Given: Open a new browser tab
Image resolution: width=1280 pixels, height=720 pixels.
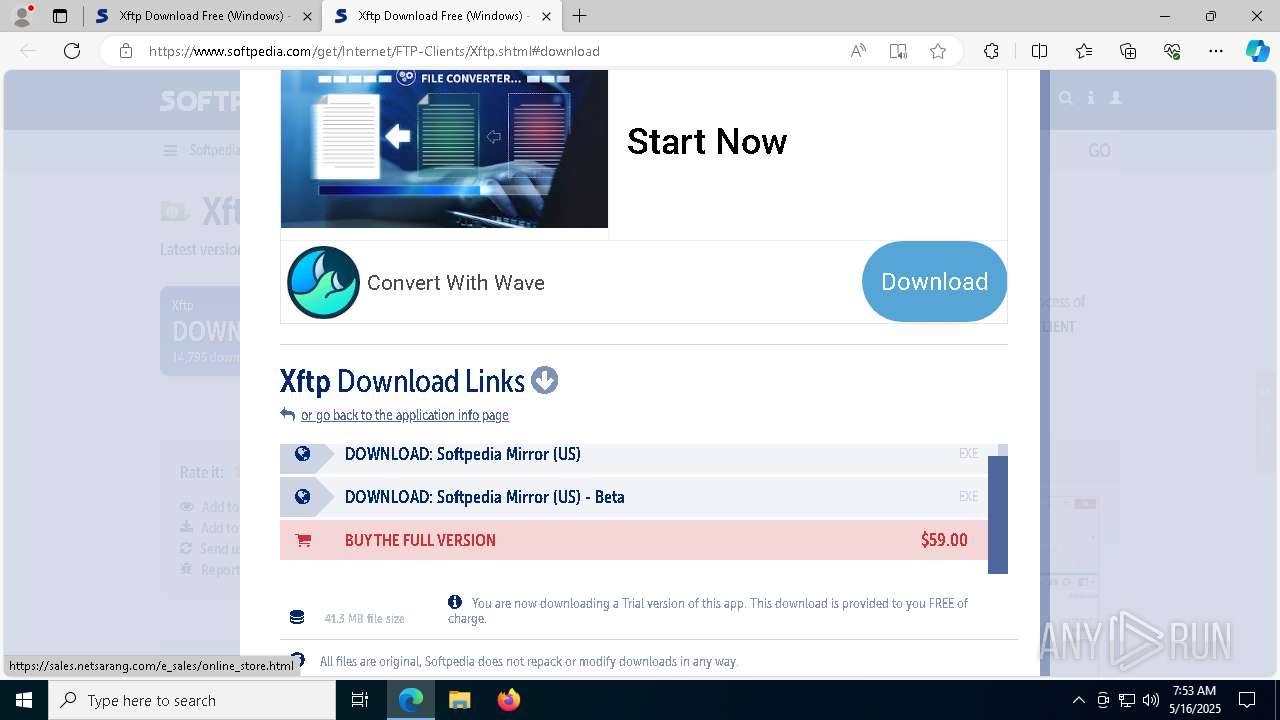Looking at the screenshot, I should pyautogui.click(x=579, y=16).
